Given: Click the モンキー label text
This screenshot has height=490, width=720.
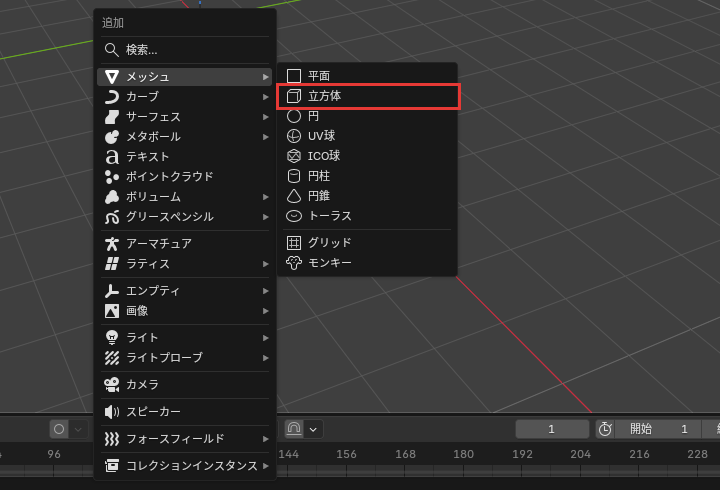Looking at the screenshot, I should [x=330, y=263].
